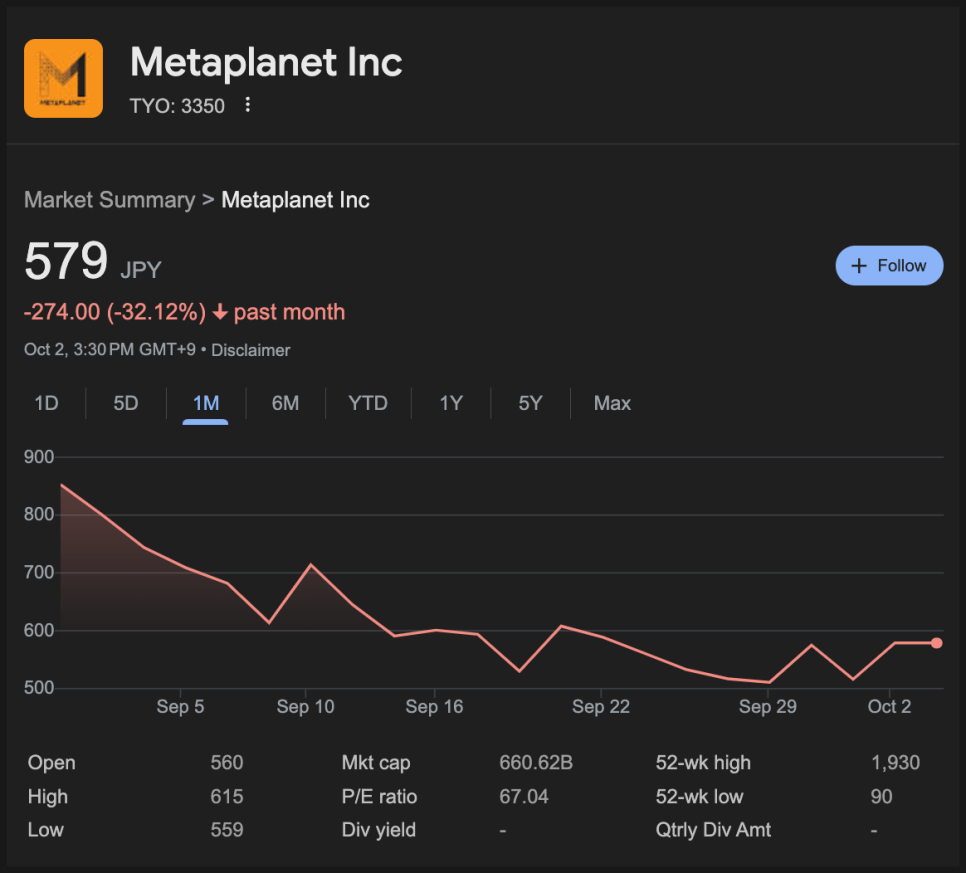The height and width of the screenshot is (873, 966).
Task: Select the 1M time range tab
Action: point(206,403)
